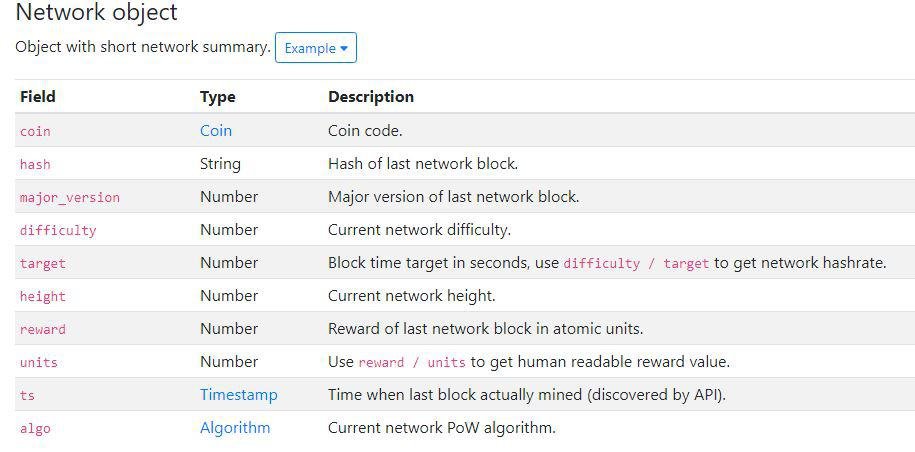This screenshot has width=915, height=452.
Task: Follow the Timestamp type link
Action: coord(239,395)
